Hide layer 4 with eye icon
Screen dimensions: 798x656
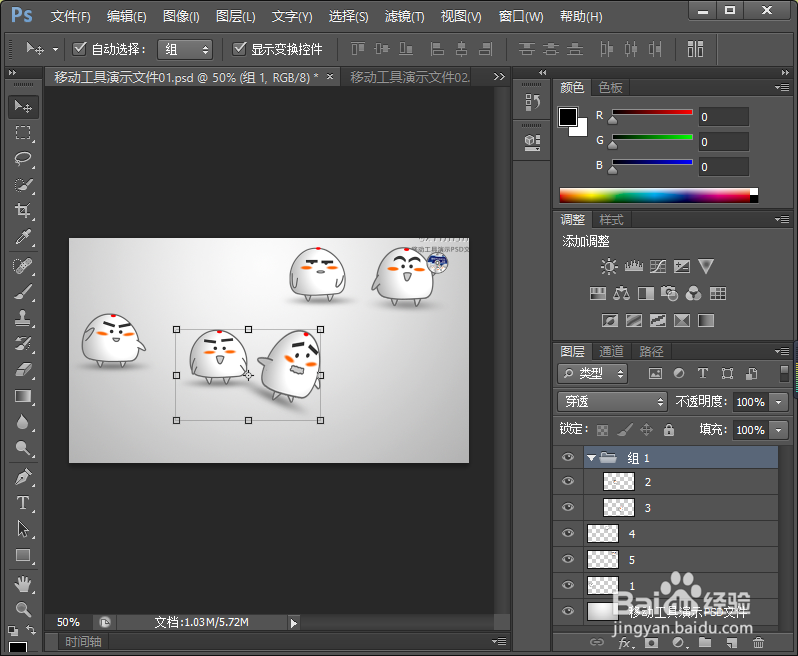coord(568,533)
